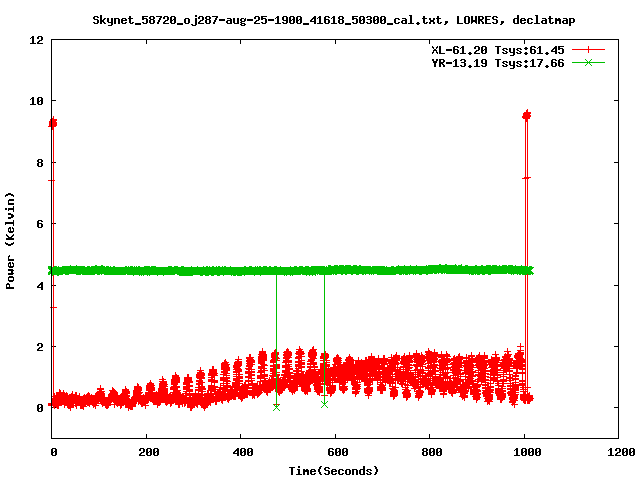Click the green dropout marker near 578 seconds
Image resolution: width=640 pixels, height=480 pixels.
(324, 404)
